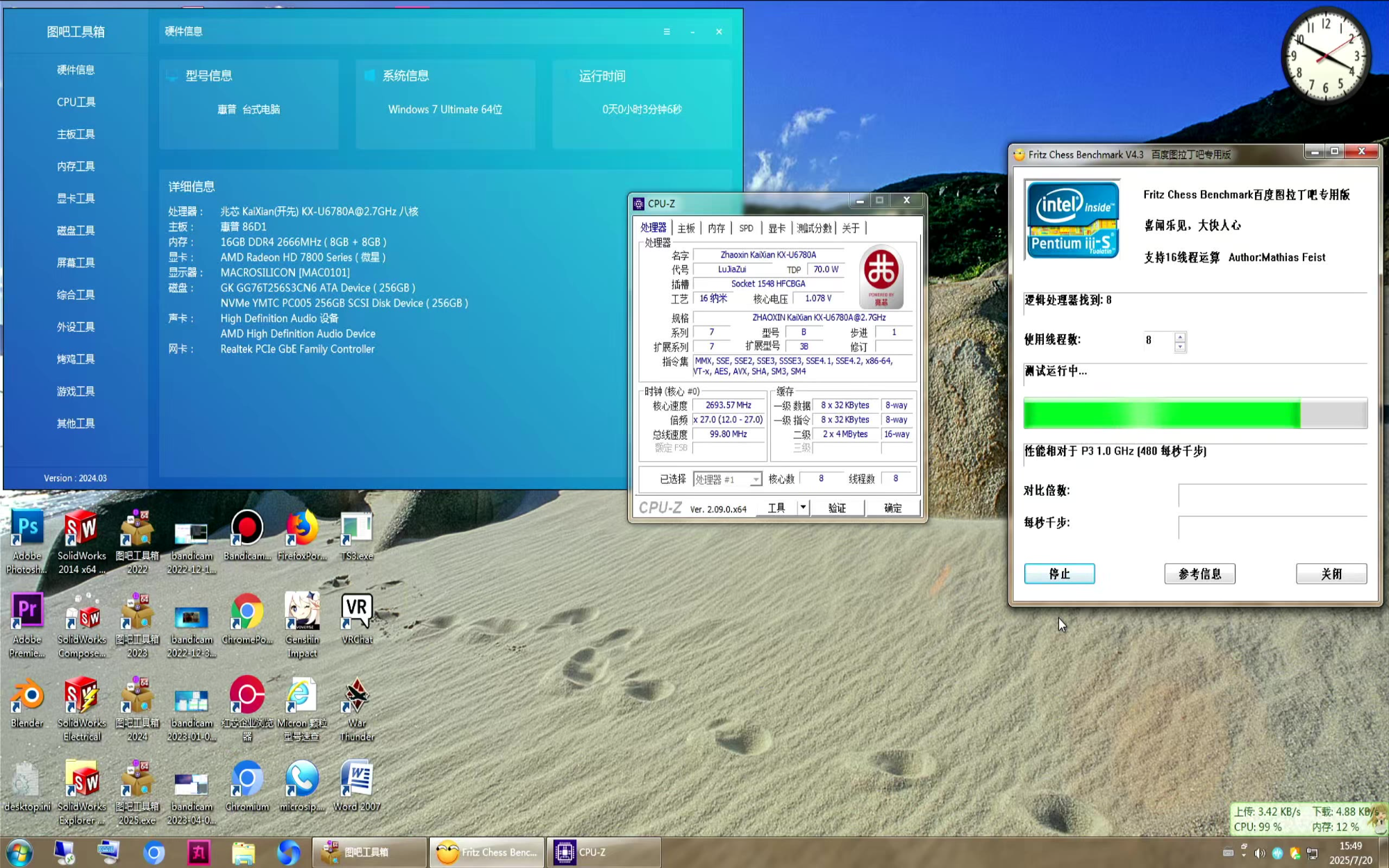Open War Thunder desktop icon

[357, 708]
